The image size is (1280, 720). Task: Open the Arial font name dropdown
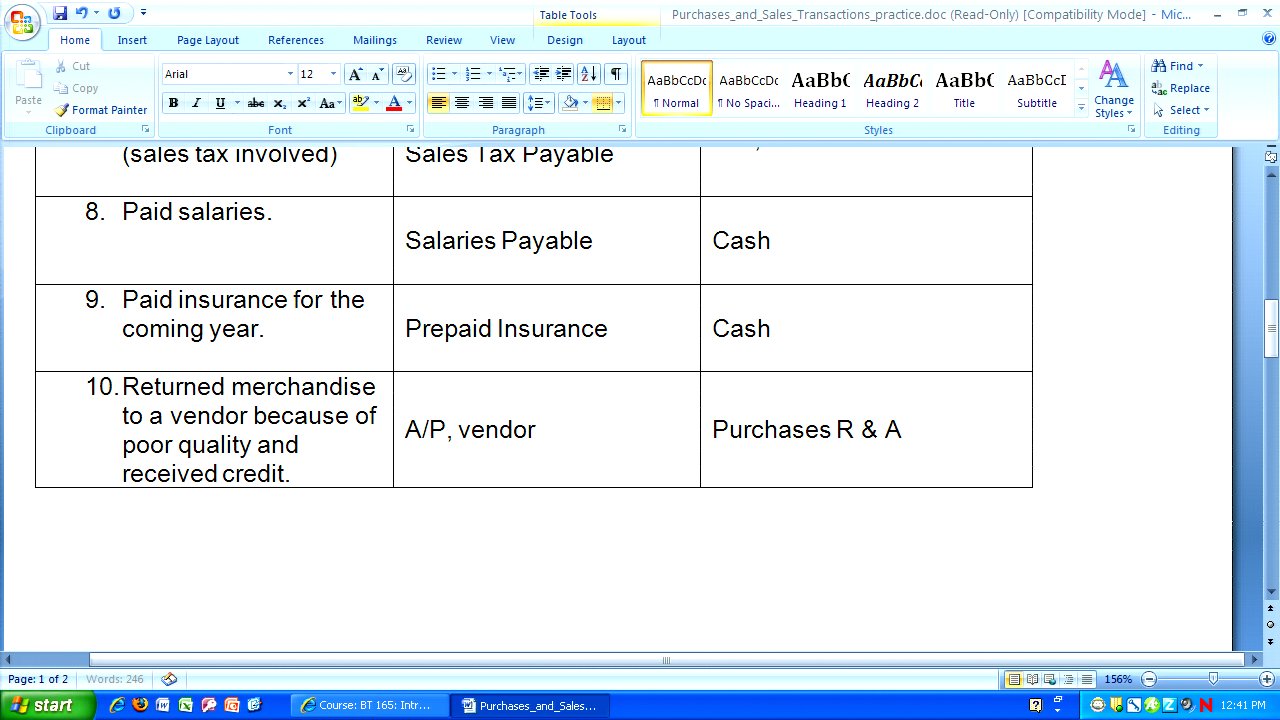pos(290,74)
